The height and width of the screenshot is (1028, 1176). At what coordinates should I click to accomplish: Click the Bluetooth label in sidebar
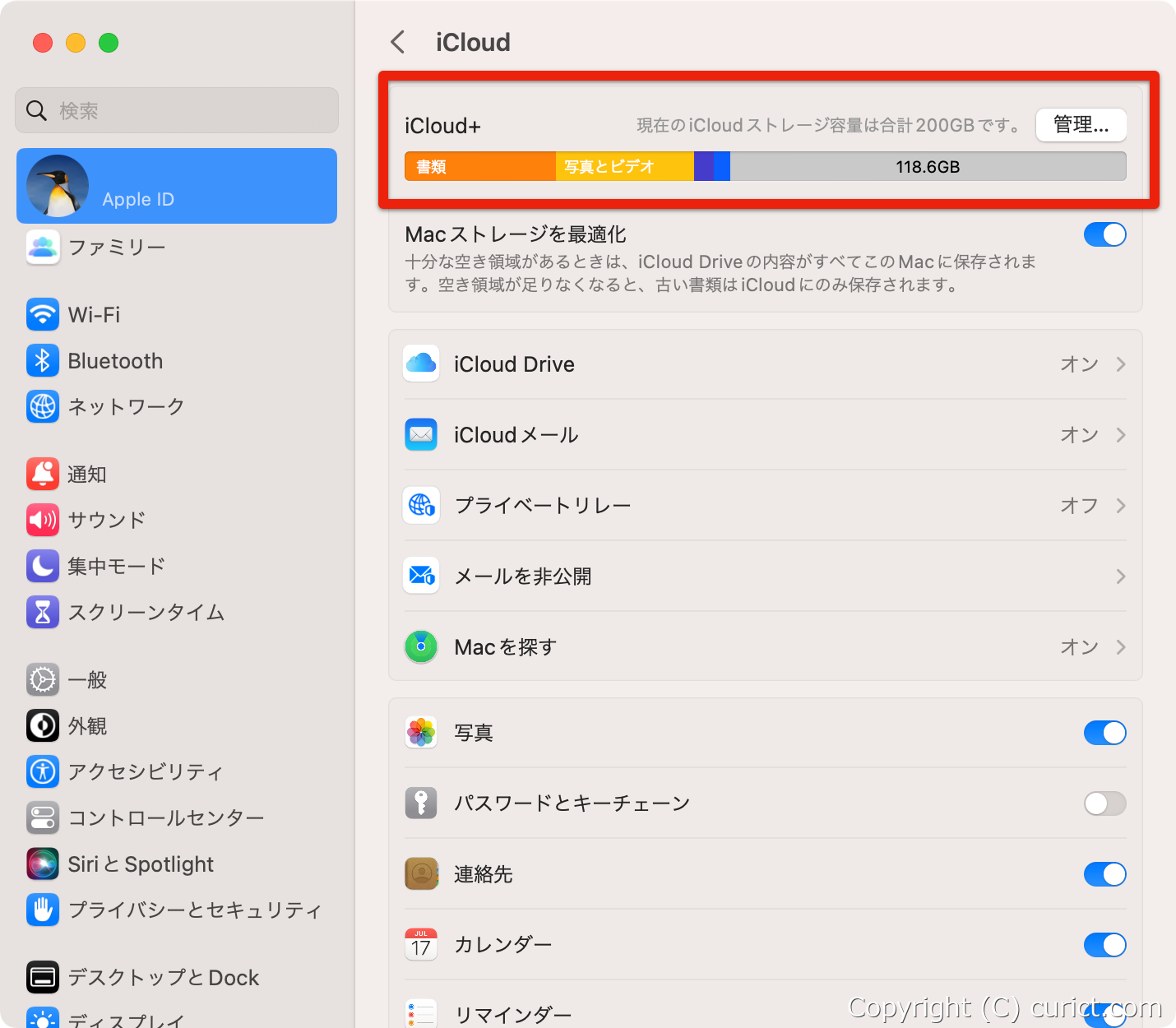(x=115, y=361)
